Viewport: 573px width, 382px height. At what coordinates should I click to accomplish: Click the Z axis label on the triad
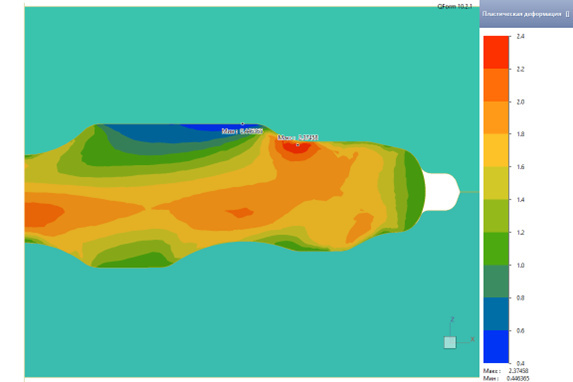452,319
